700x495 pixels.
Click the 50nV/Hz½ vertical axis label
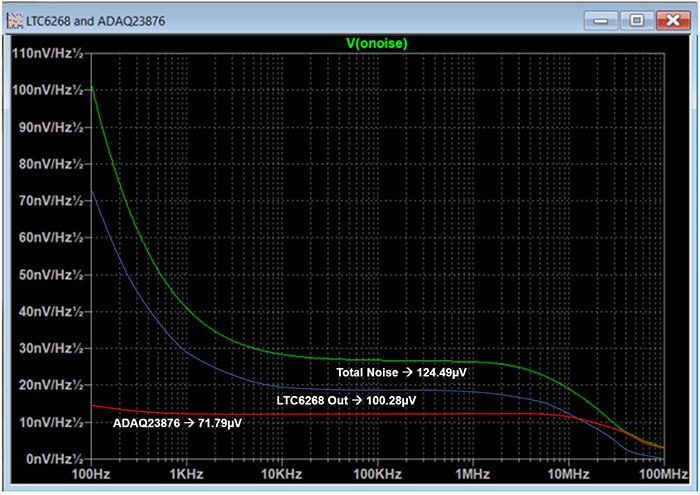47,274
